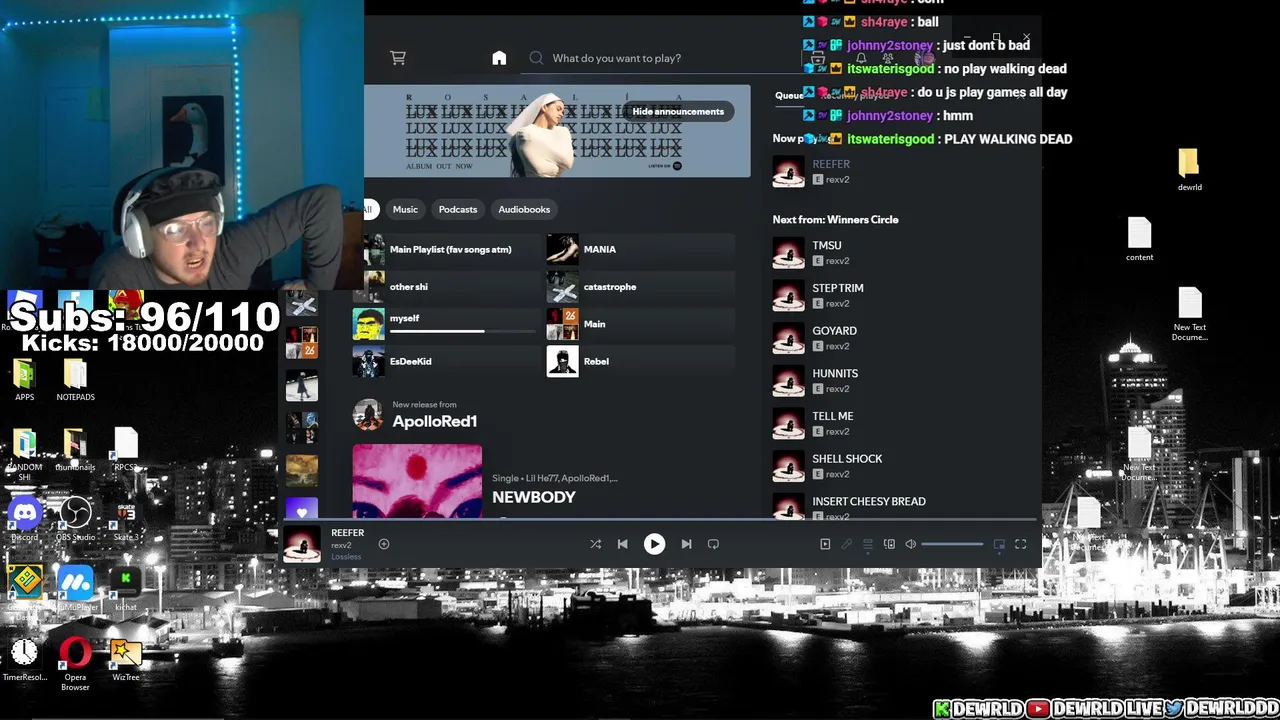Launch OBS Studio from the desktop
This screenshot has width=1280, height=720.
point(75,520)
